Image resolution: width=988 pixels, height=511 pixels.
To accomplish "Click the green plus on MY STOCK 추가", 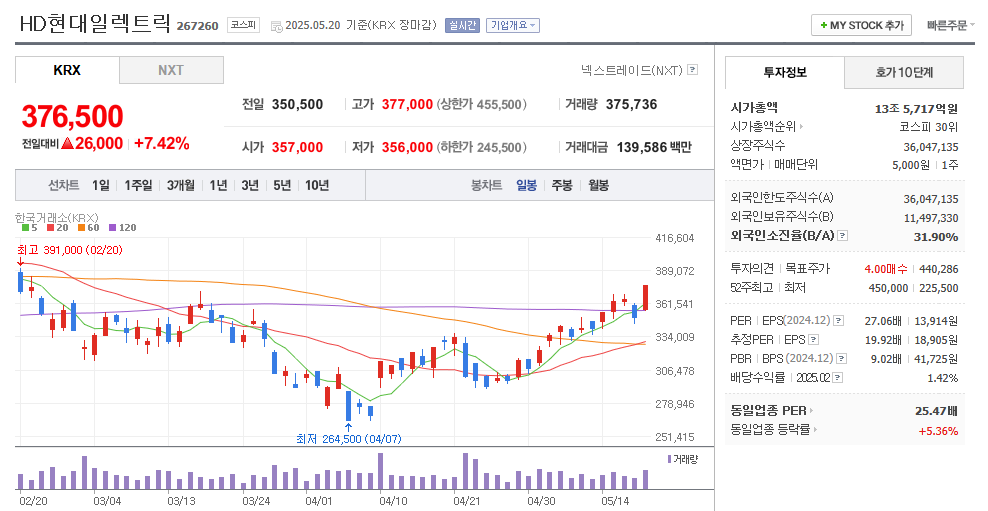I will [x=823, y=26].
